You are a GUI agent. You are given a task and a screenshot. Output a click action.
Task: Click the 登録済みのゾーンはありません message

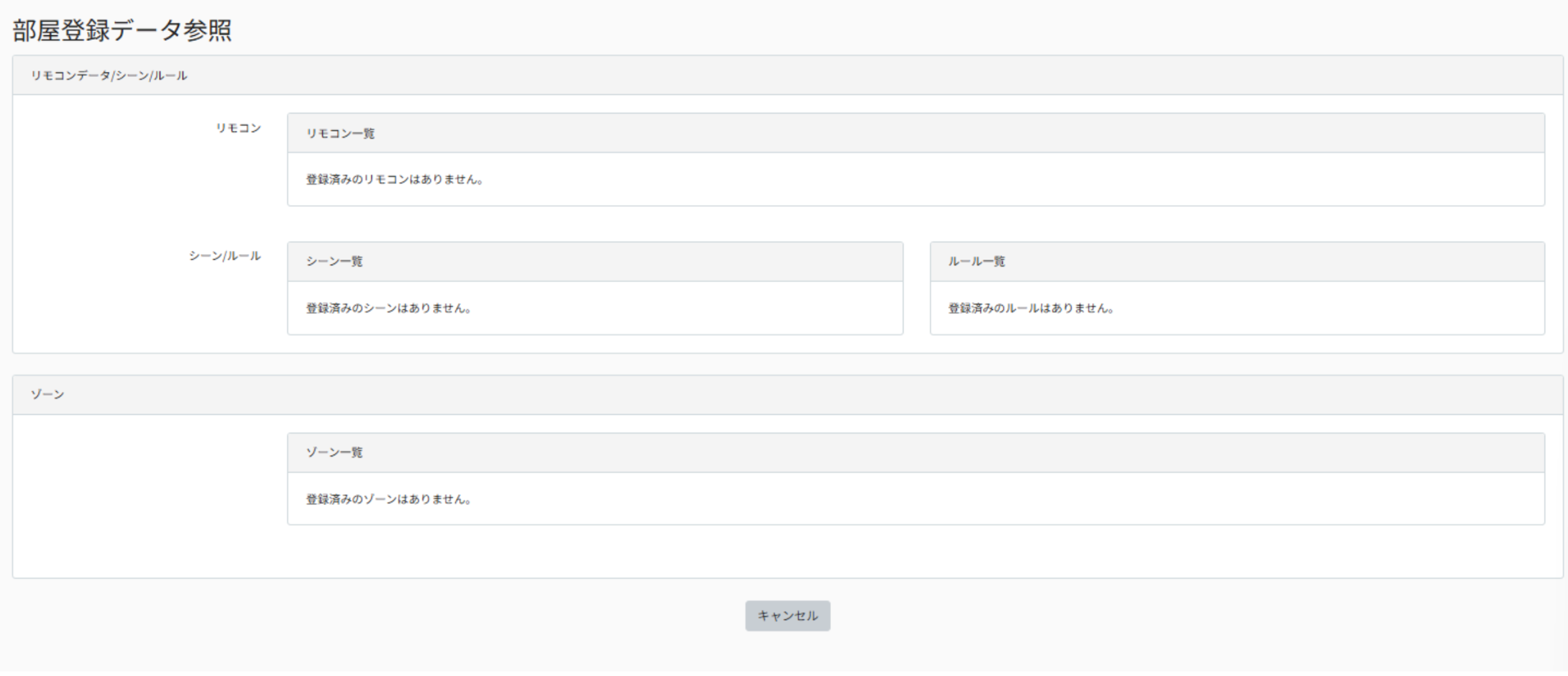coord(389,499)
